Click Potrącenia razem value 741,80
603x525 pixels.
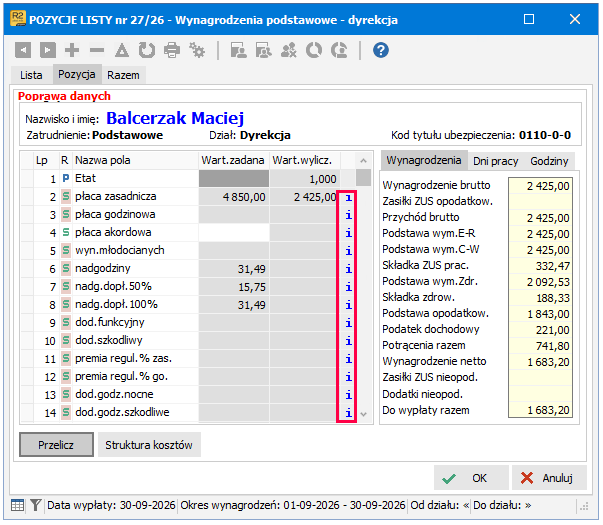point(553,346)
